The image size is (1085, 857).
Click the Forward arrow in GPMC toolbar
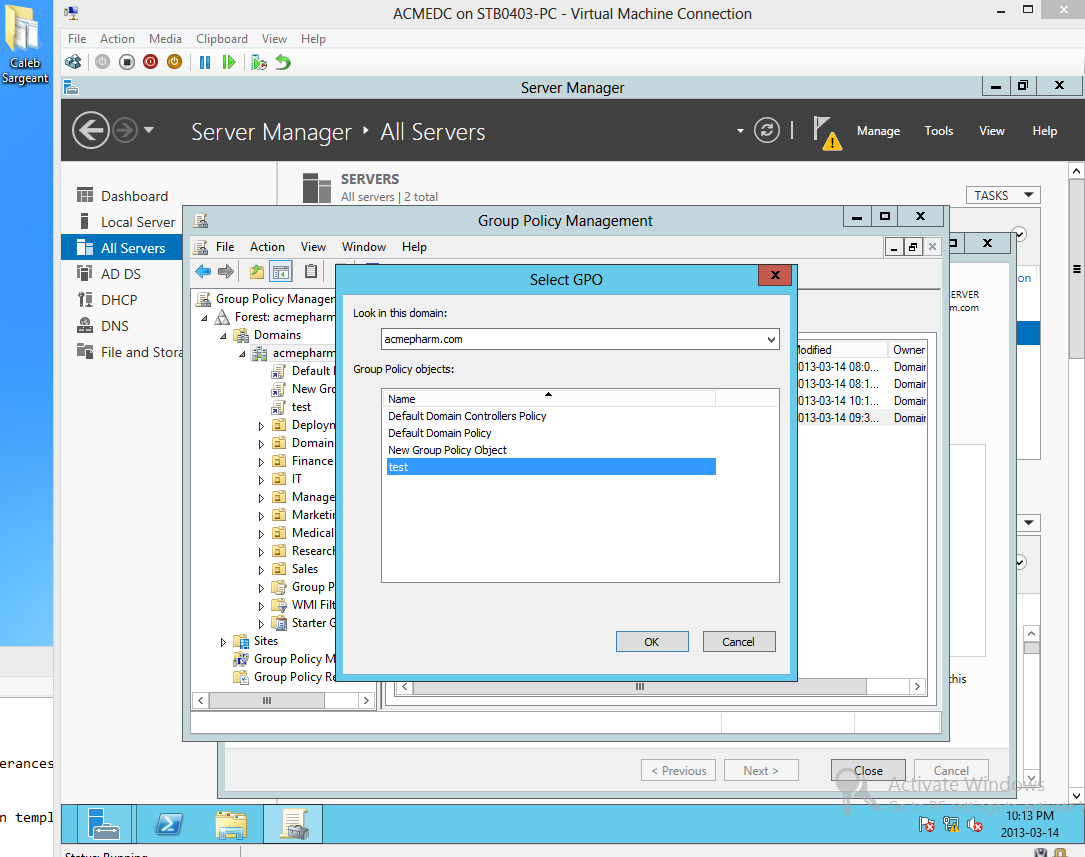point(226,271)
